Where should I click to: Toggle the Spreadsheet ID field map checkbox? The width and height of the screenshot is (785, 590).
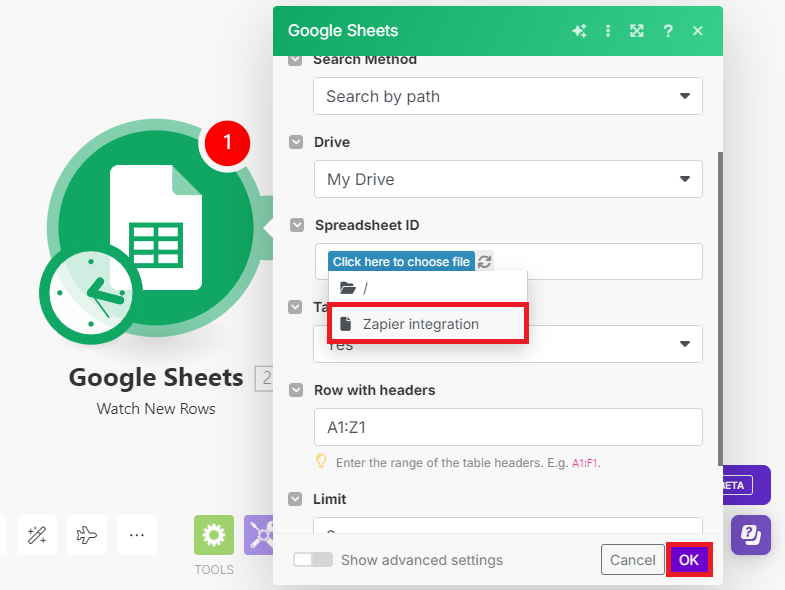pyautogui.click(x=297, y=225)
